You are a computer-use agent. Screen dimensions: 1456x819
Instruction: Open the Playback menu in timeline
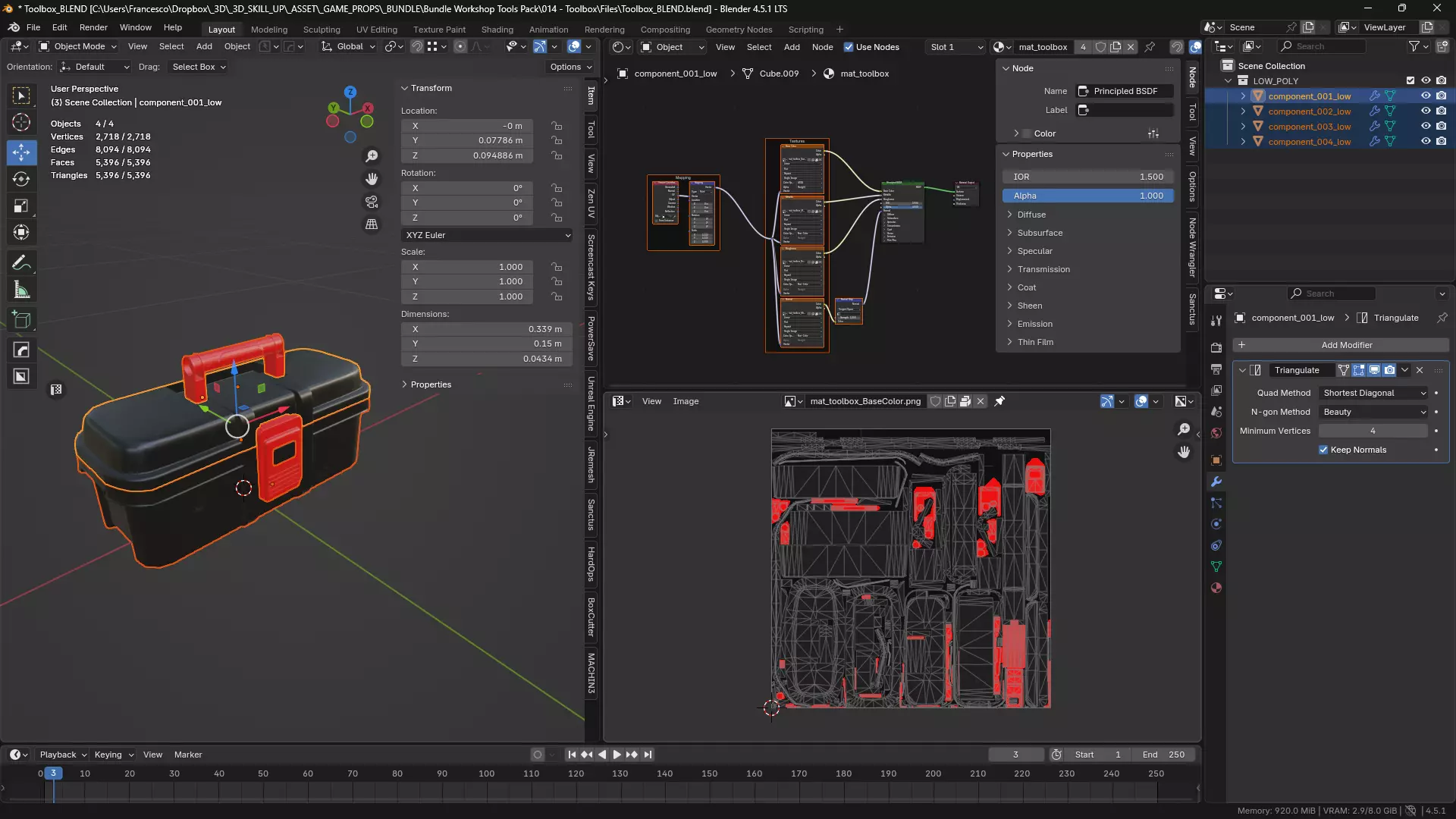click(x=63, y=755)
